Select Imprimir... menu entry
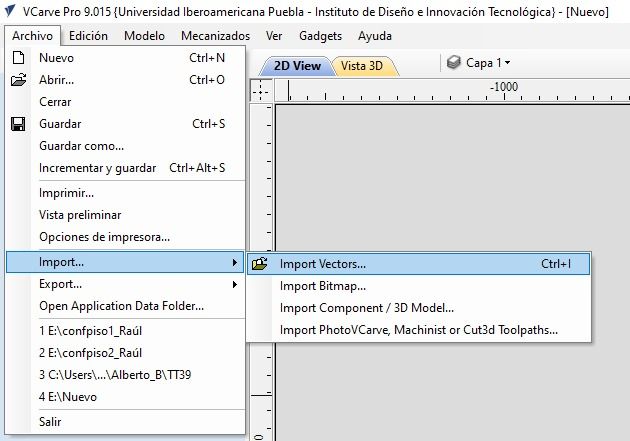Image resolution: width=630 pixels, height=441 pixels. click(x=125, y=193)
